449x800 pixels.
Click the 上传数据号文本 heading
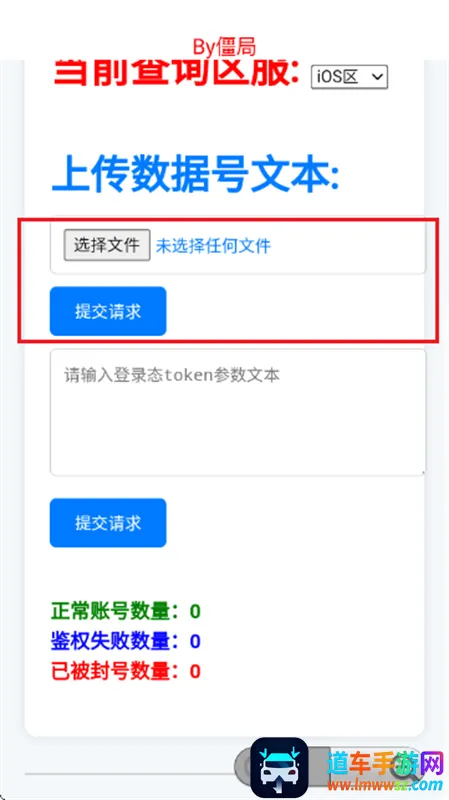click(x=195, y=173)
